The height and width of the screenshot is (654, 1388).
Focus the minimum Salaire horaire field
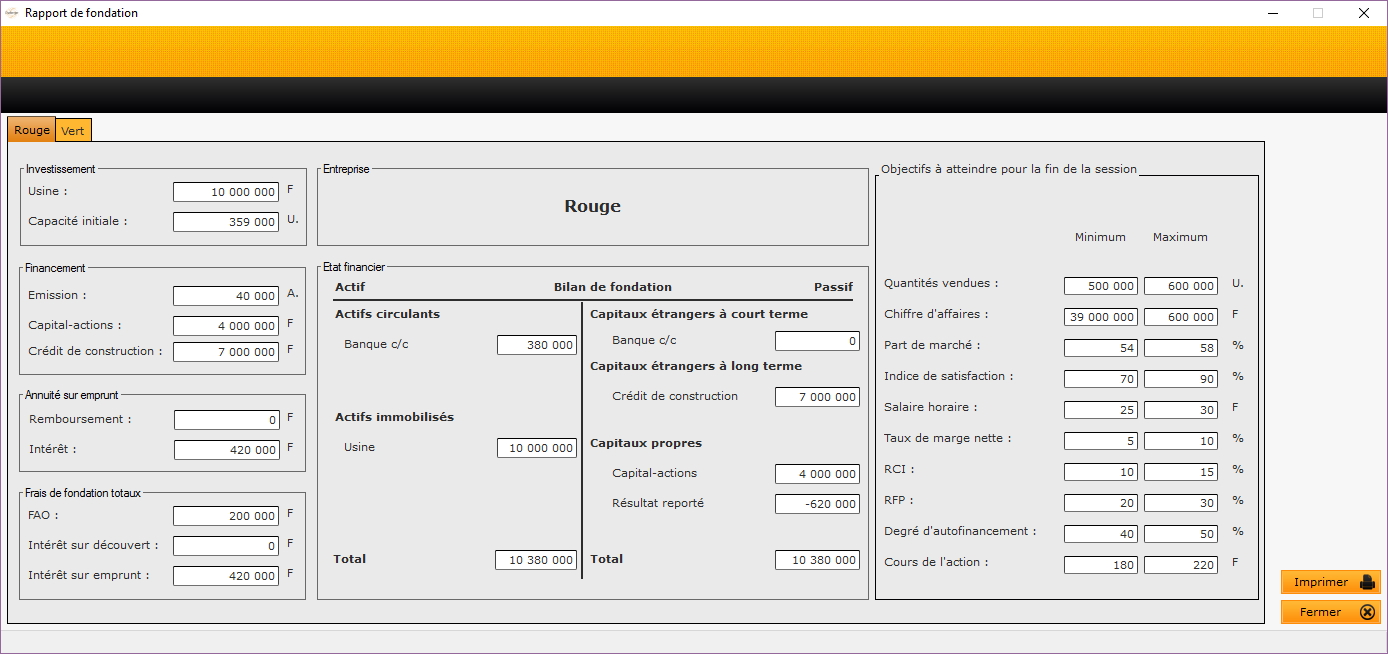coord(1101,410)
